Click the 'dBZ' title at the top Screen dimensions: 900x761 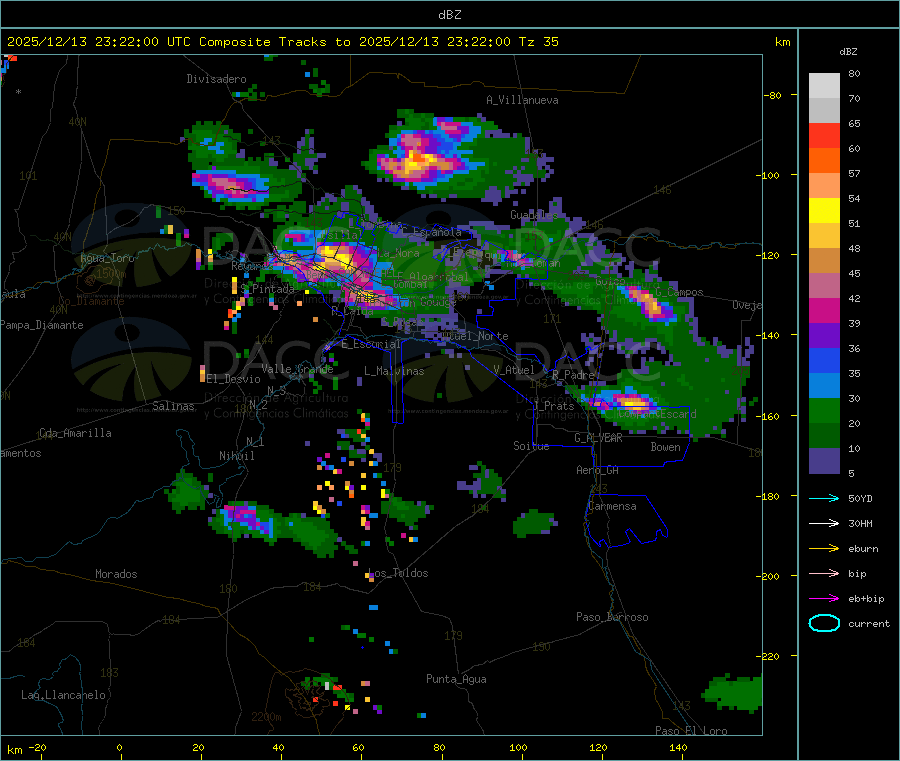(x=449, y=15)
